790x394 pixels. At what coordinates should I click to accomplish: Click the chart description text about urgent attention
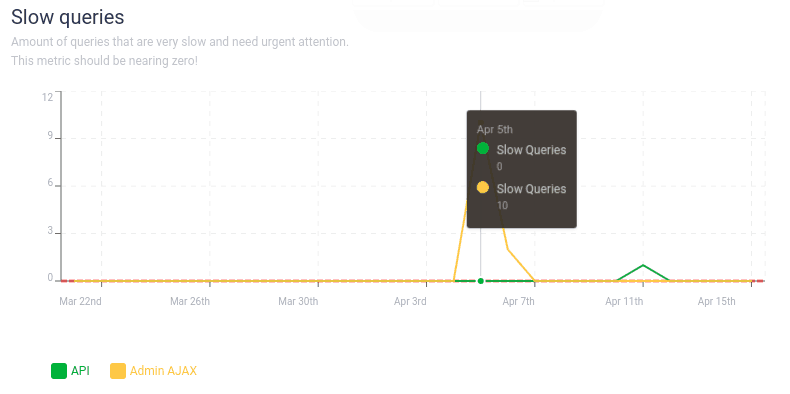click(180, 42)
